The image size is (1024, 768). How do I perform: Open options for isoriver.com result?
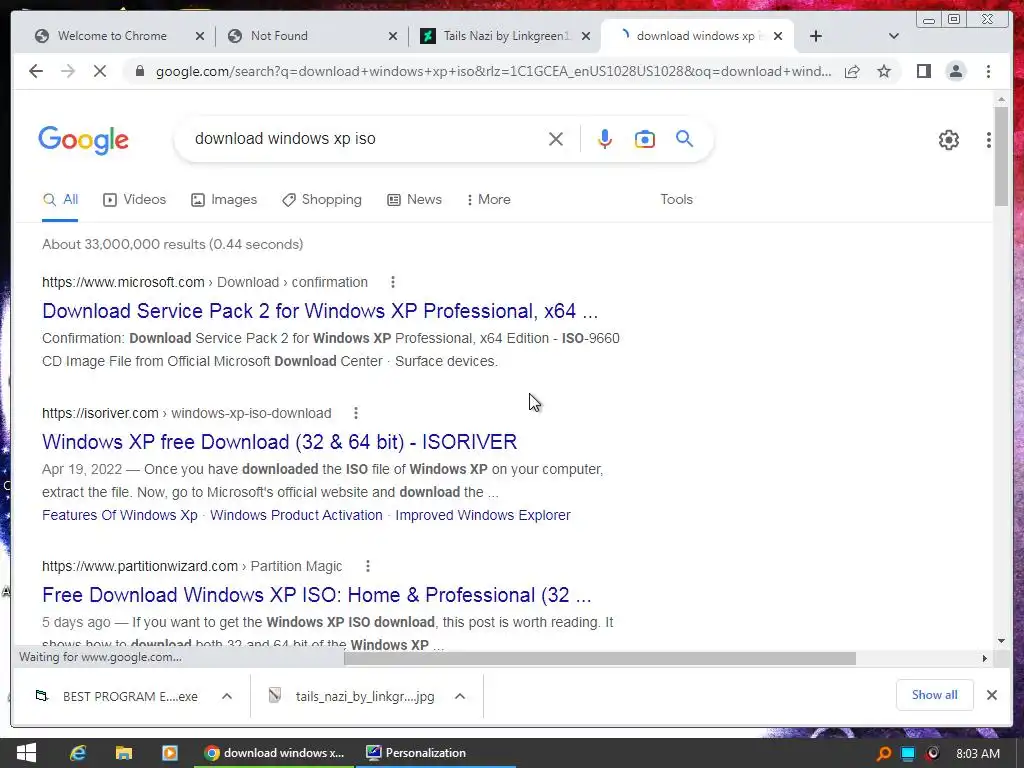pyautogui.click(x=356, y=413)
